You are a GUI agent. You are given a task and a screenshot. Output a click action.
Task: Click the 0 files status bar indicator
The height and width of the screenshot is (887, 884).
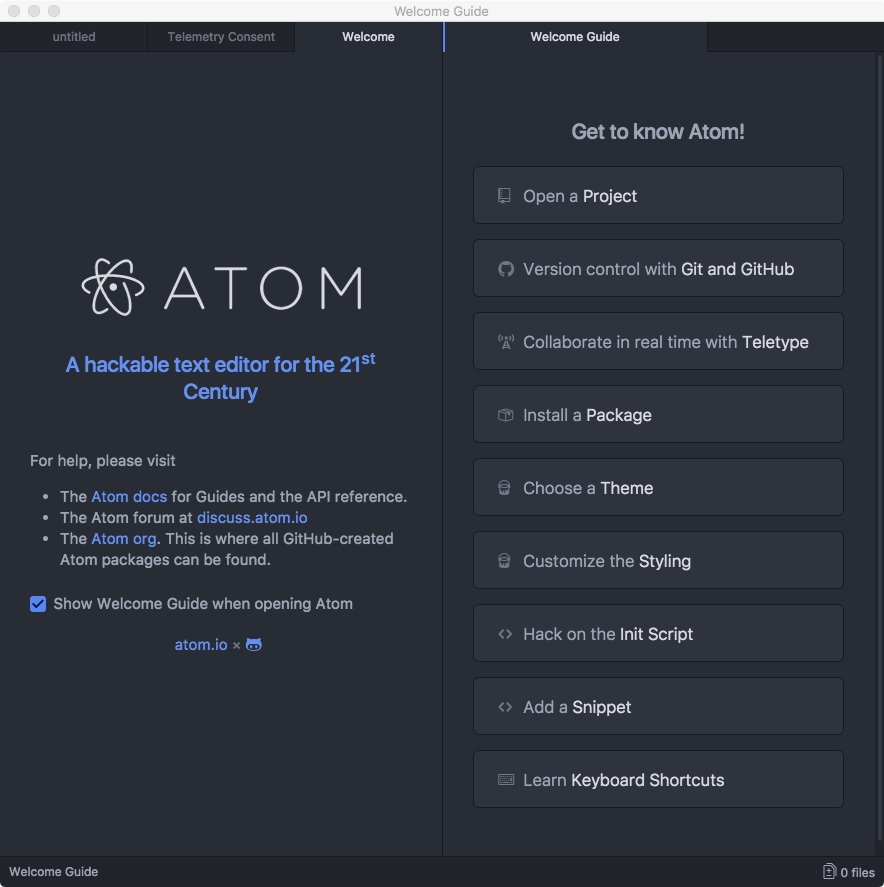849,872
